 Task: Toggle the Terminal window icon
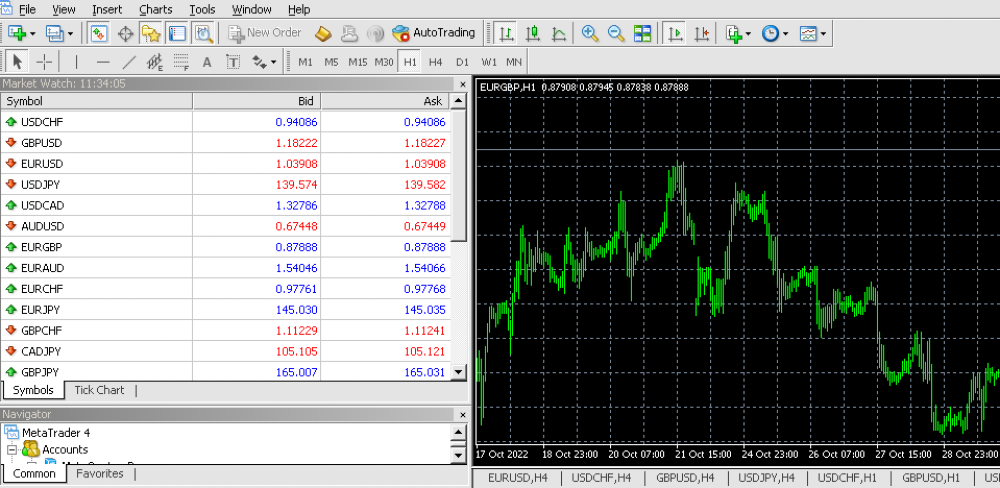pos(177,33)
